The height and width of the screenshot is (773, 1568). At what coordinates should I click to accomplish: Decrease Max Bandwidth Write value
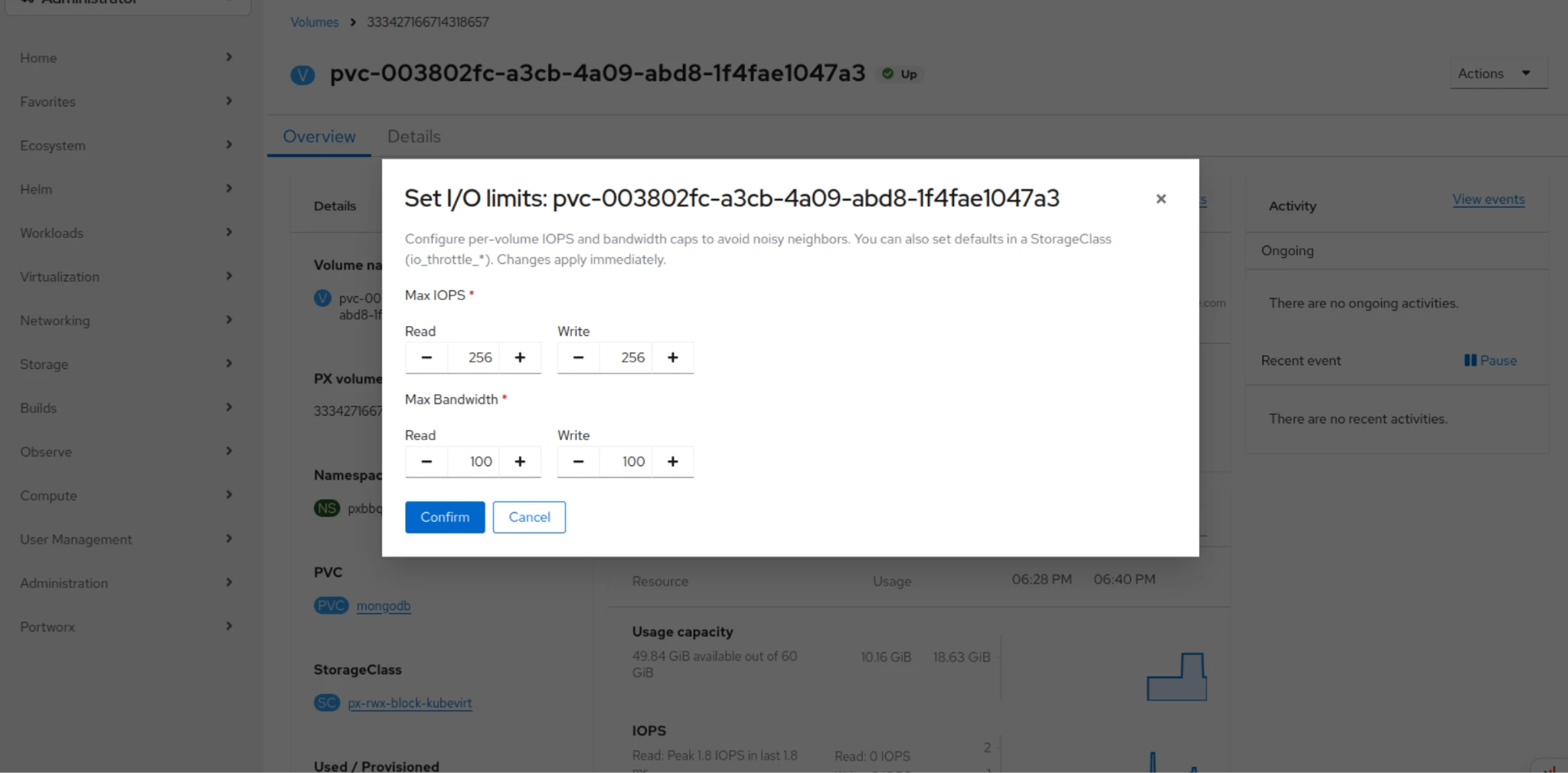579,462
